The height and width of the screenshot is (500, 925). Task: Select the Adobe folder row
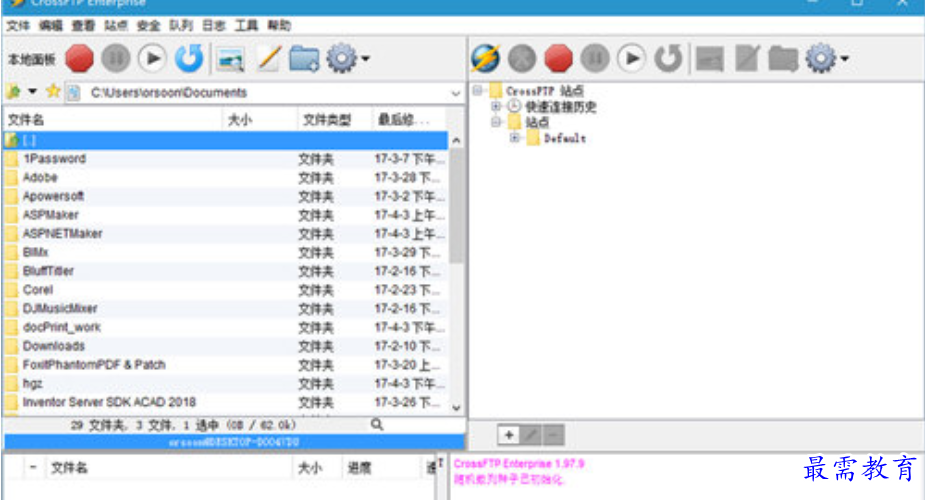[226, 177]
